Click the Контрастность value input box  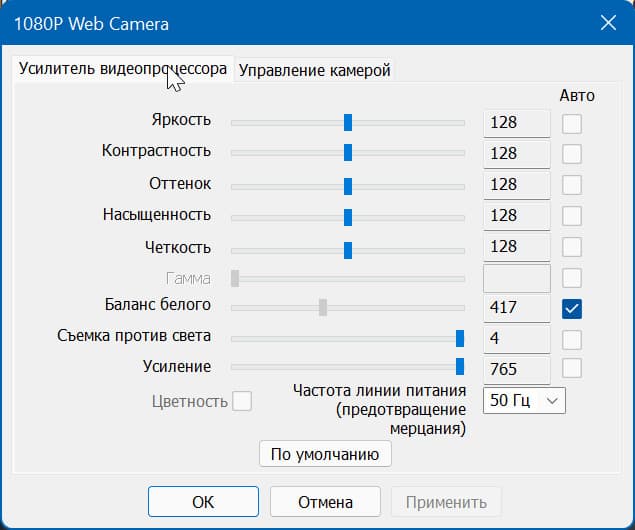click(x=516, y=154)
